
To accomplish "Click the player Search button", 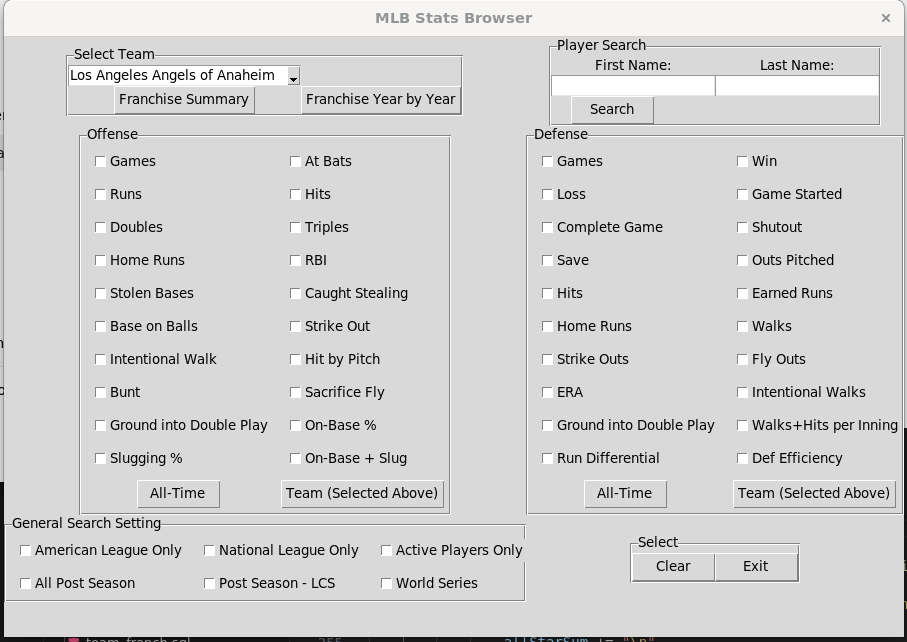I will click(612, 109).
